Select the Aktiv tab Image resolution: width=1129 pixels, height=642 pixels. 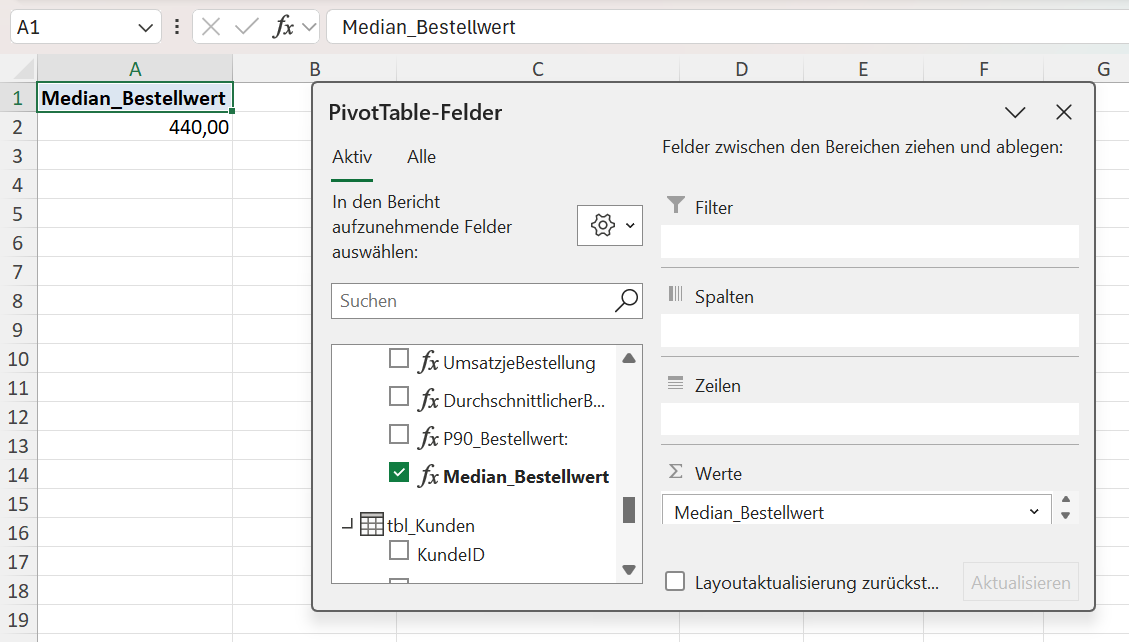tap(352, 157)
